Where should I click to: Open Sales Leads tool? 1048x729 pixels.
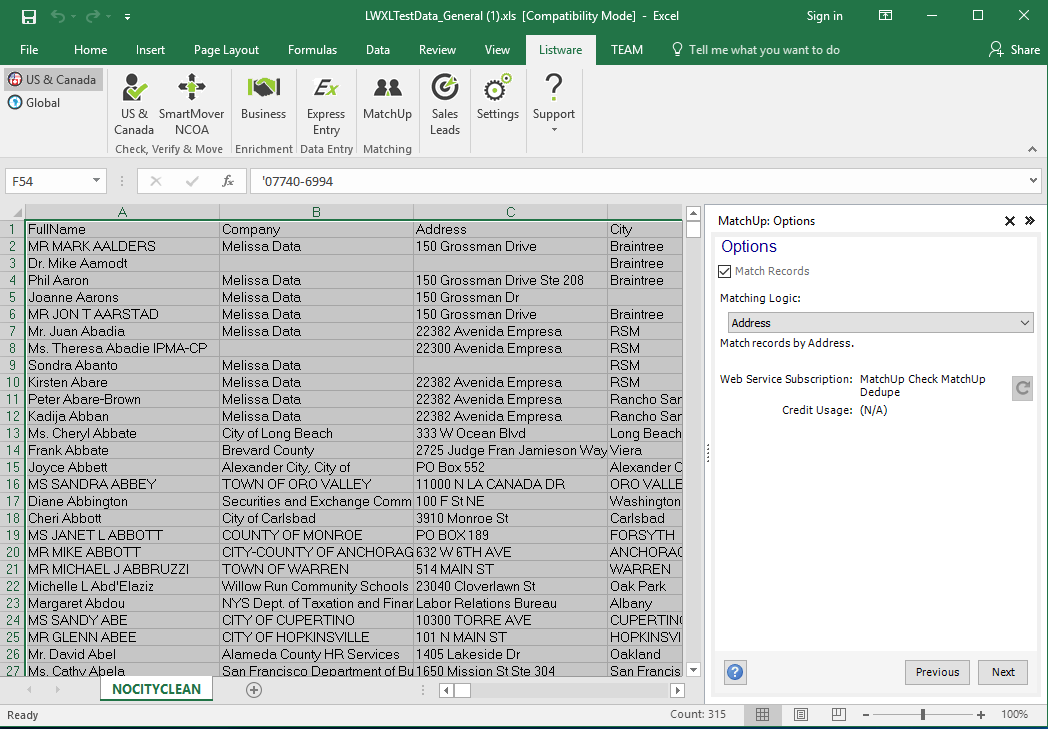445,104
